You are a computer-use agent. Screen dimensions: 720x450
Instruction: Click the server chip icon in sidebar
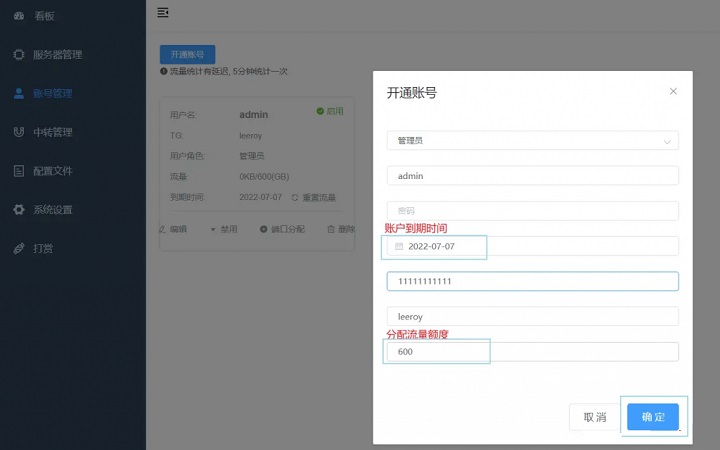19,54
